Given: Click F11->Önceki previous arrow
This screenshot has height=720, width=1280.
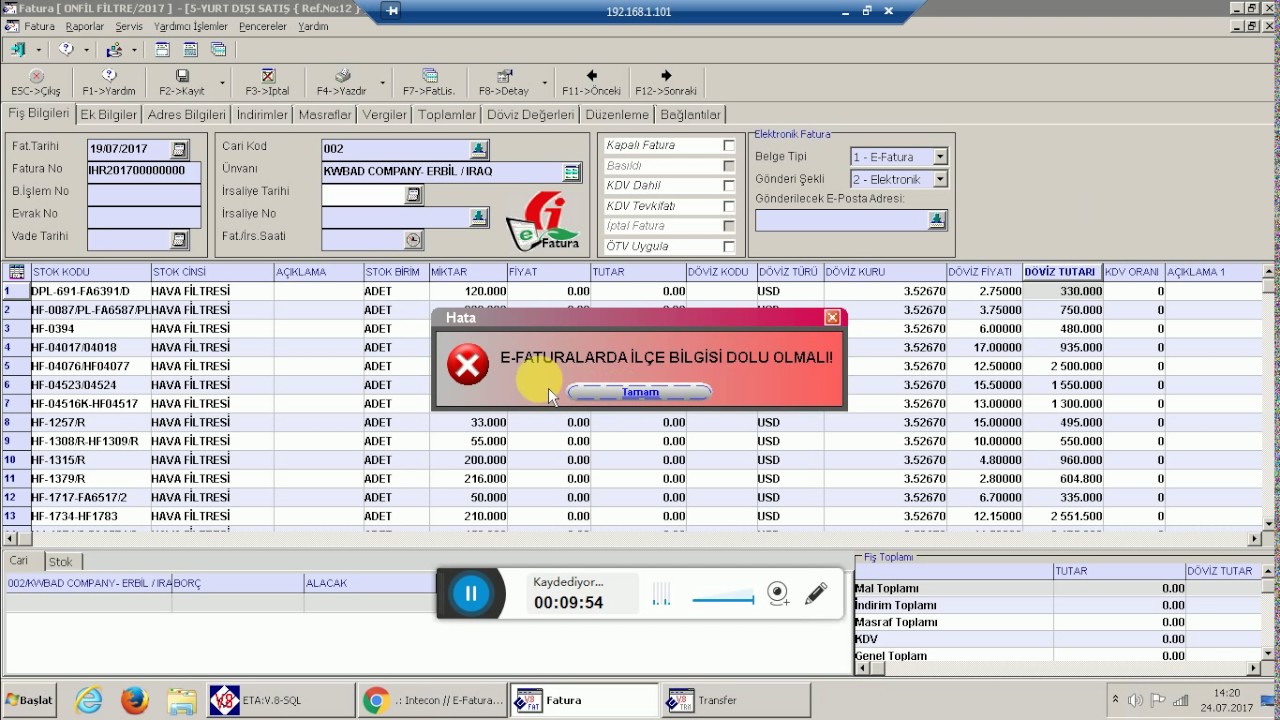Looking at the screenshot, I should [591, 82].
